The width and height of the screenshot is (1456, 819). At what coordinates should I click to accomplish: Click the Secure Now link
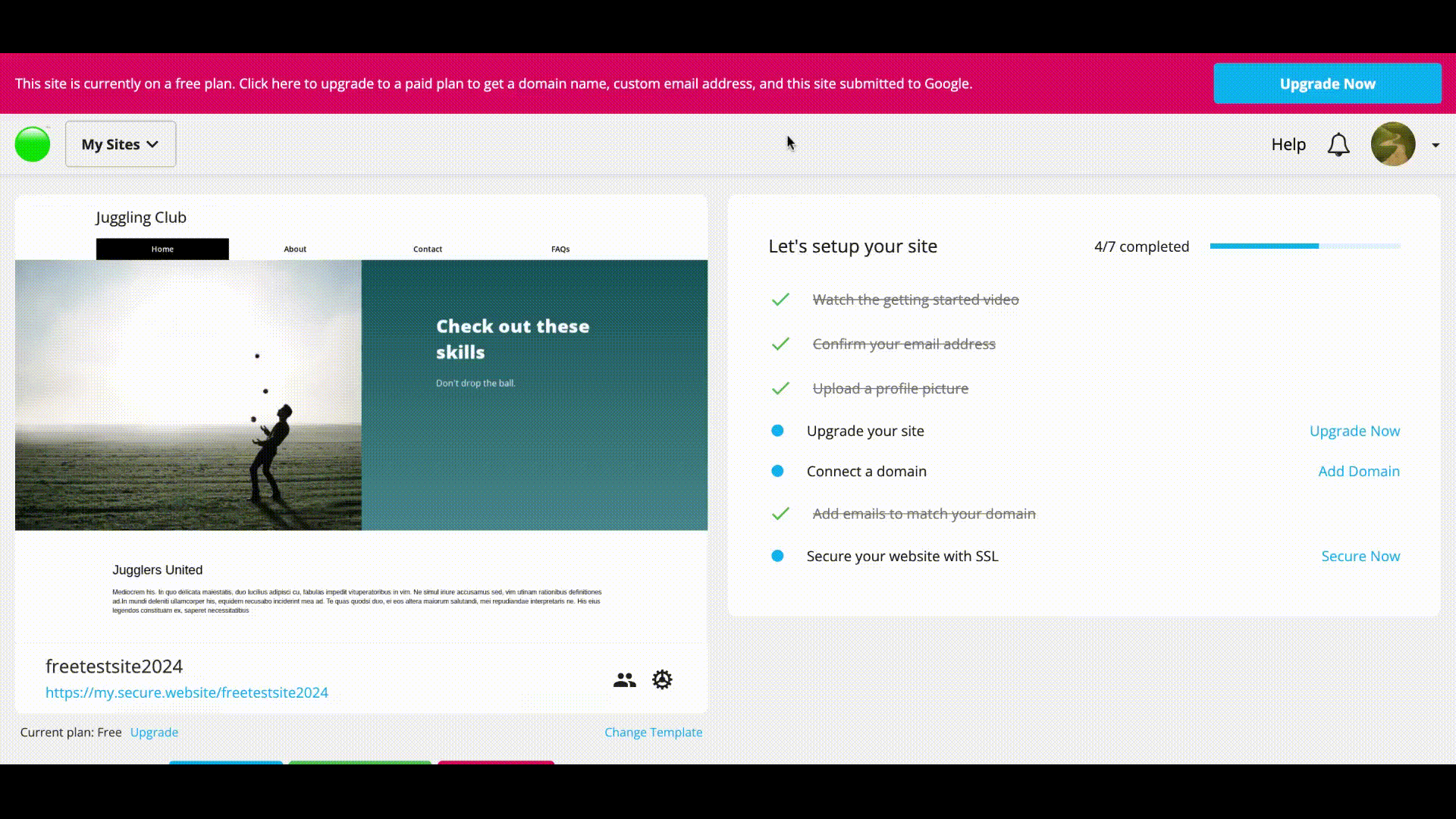coord(1360,556)
